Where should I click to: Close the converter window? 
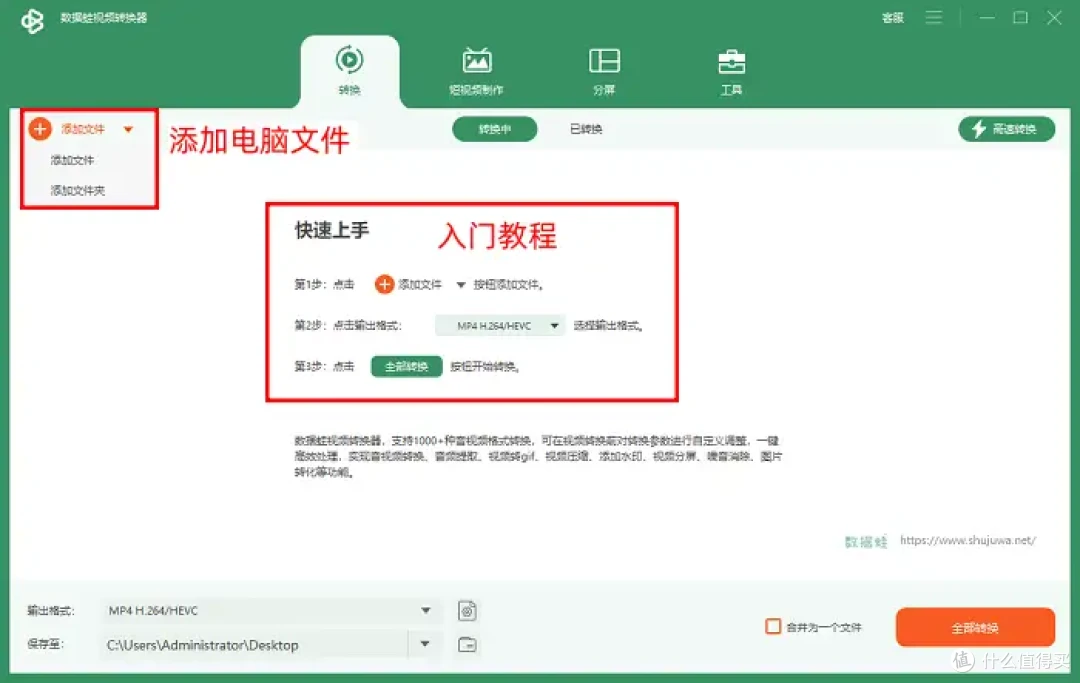pyautogui.click(x=1054, y=18)
